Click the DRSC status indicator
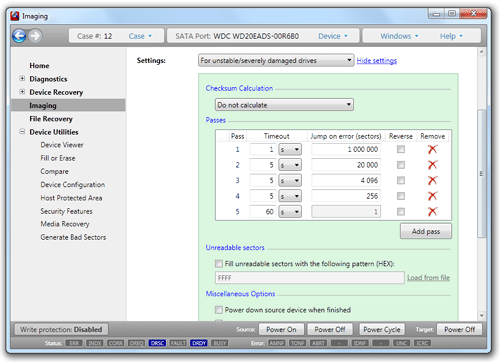 pyautogui.click(x=157, y=343)
